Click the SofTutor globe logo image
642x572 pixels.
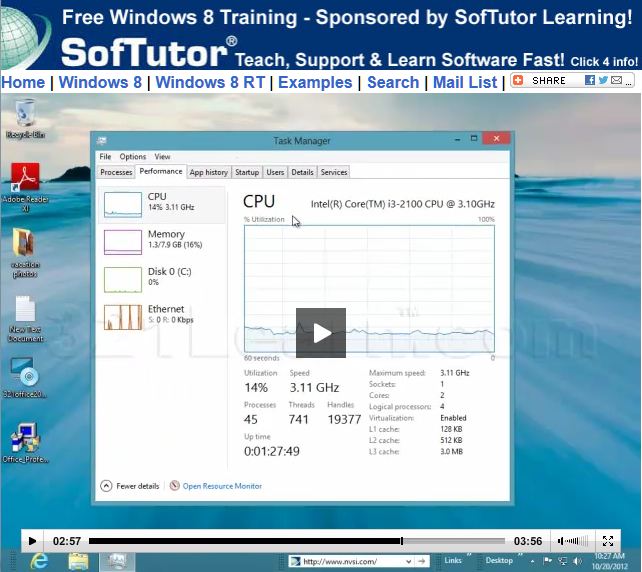click(25, 37)
